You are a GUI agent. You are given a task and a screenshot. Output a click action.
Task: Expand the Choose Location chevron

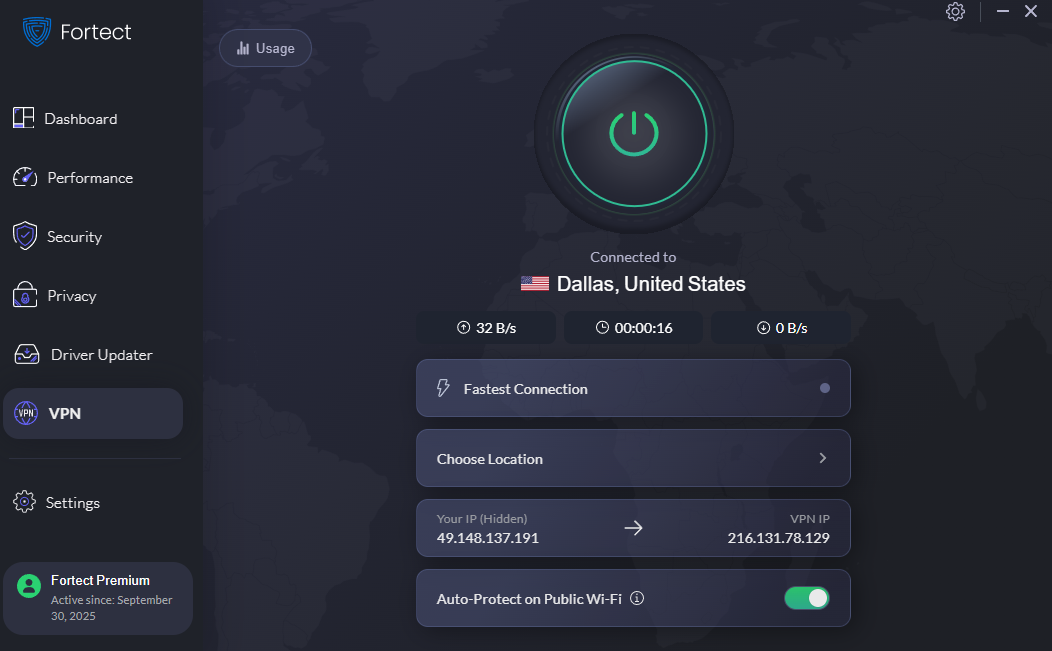click(823, 458)
